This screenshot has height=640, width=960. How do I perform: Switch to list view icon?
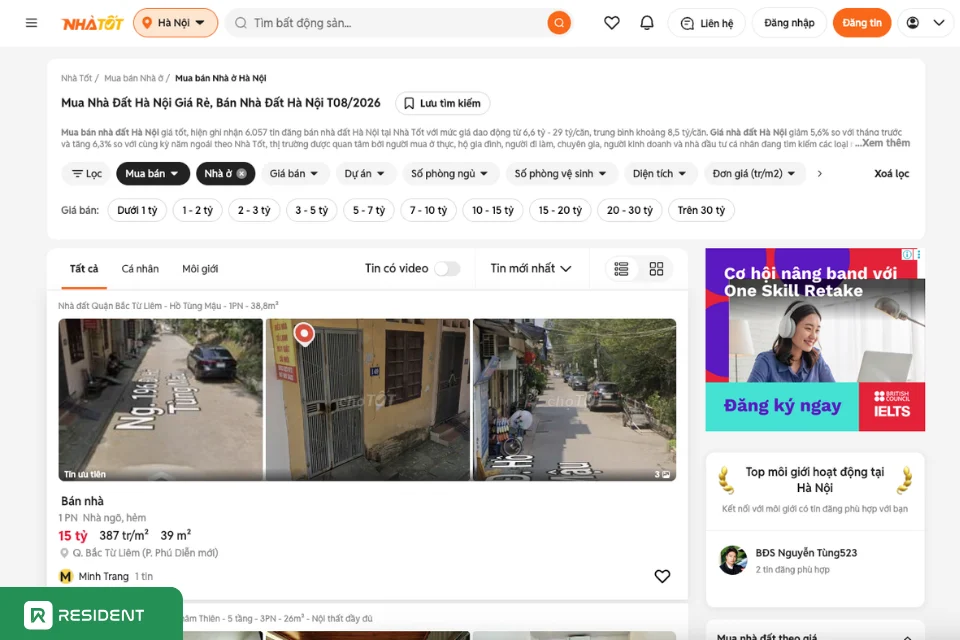click(621, 269)
